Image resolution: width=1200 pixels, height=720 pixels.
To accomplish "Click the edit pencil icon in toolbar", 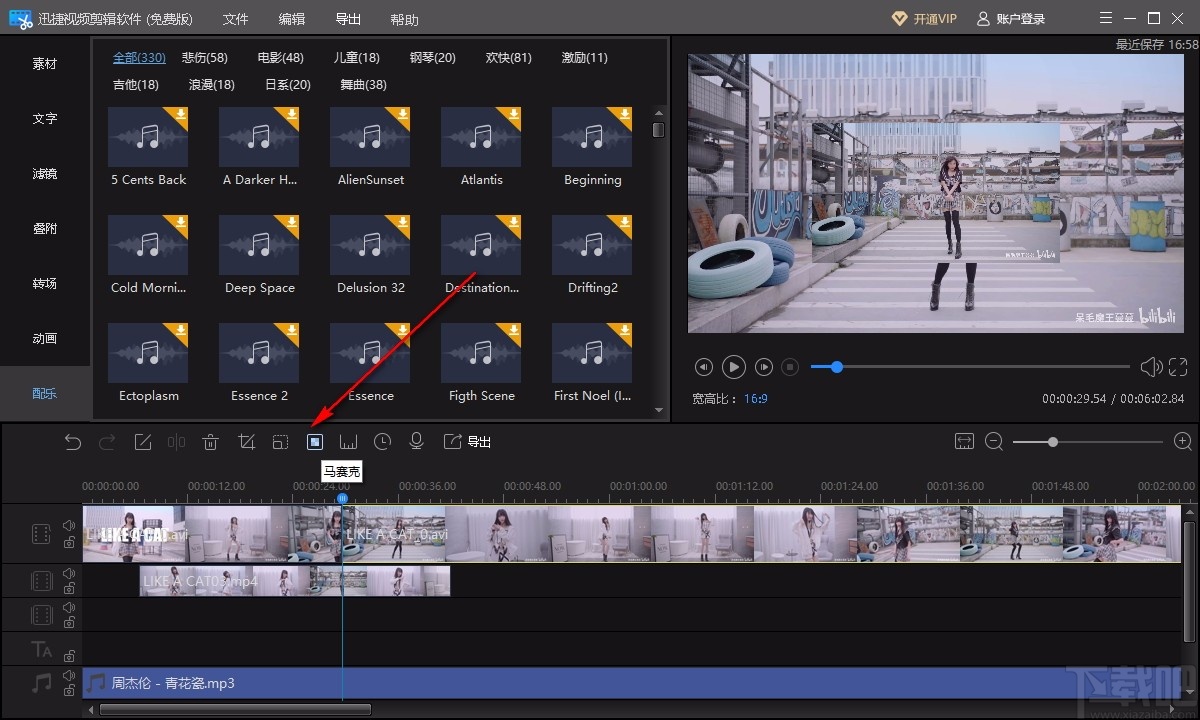I will [143, 442].
